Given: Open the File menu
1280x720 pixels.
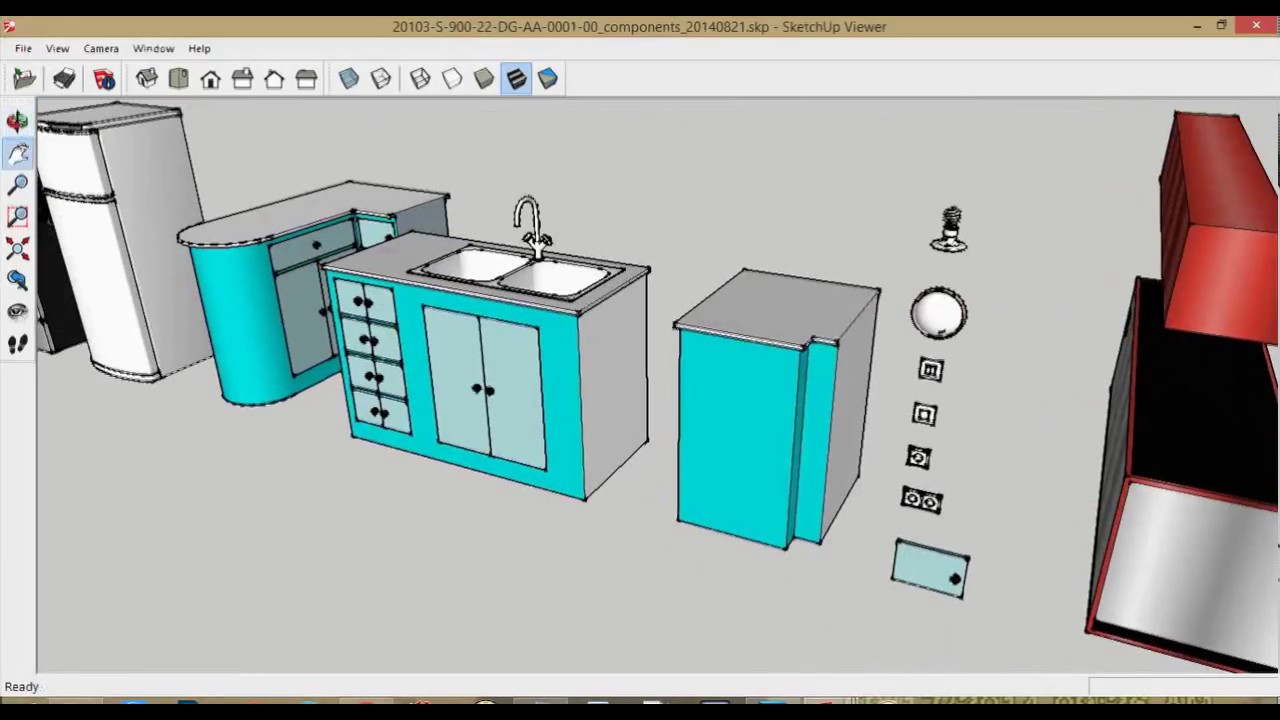Looking at the screenshot, I should coord(23,48).
